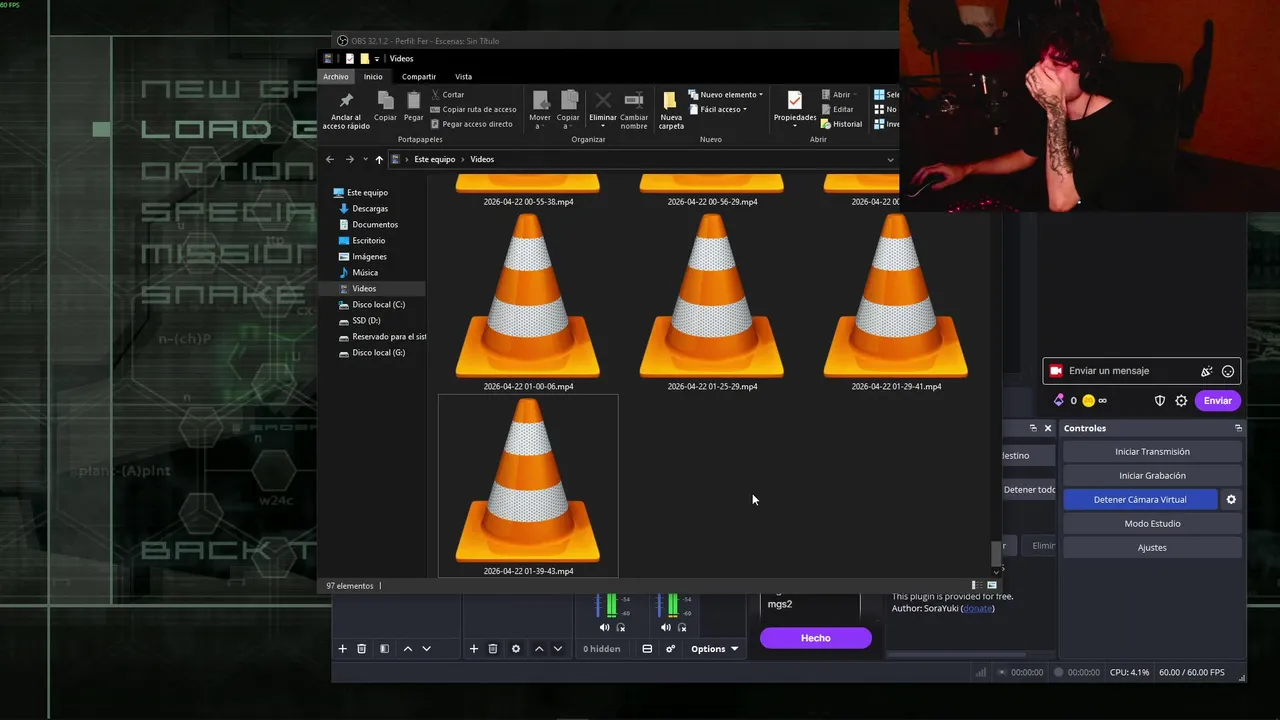Click the purple Hecho button
This screenshot has height=720, width=1280.
(815, 638)
